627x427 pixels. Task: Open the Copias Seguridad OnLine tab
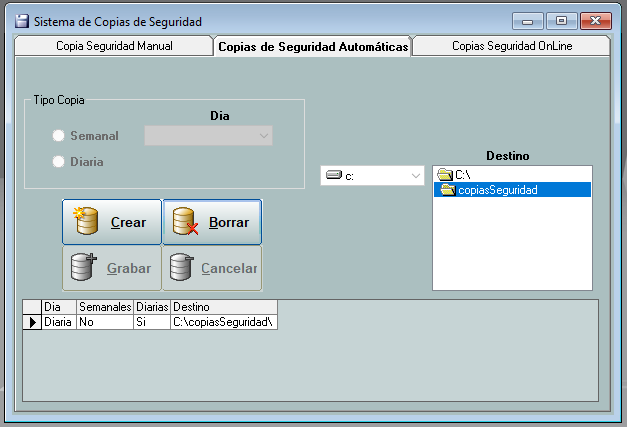point(511,46)
